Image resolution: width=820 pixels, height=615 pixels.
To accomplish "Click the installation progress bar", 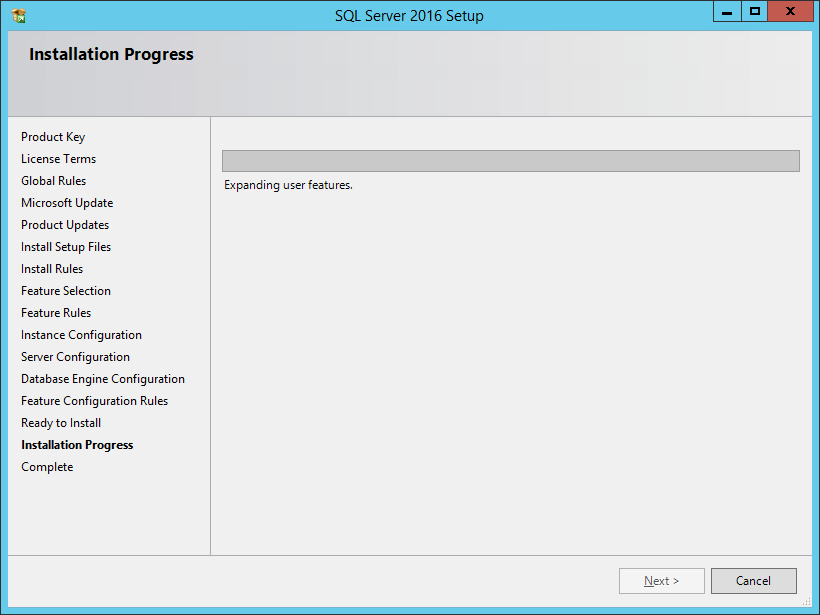I will click(x=510, y=161).
